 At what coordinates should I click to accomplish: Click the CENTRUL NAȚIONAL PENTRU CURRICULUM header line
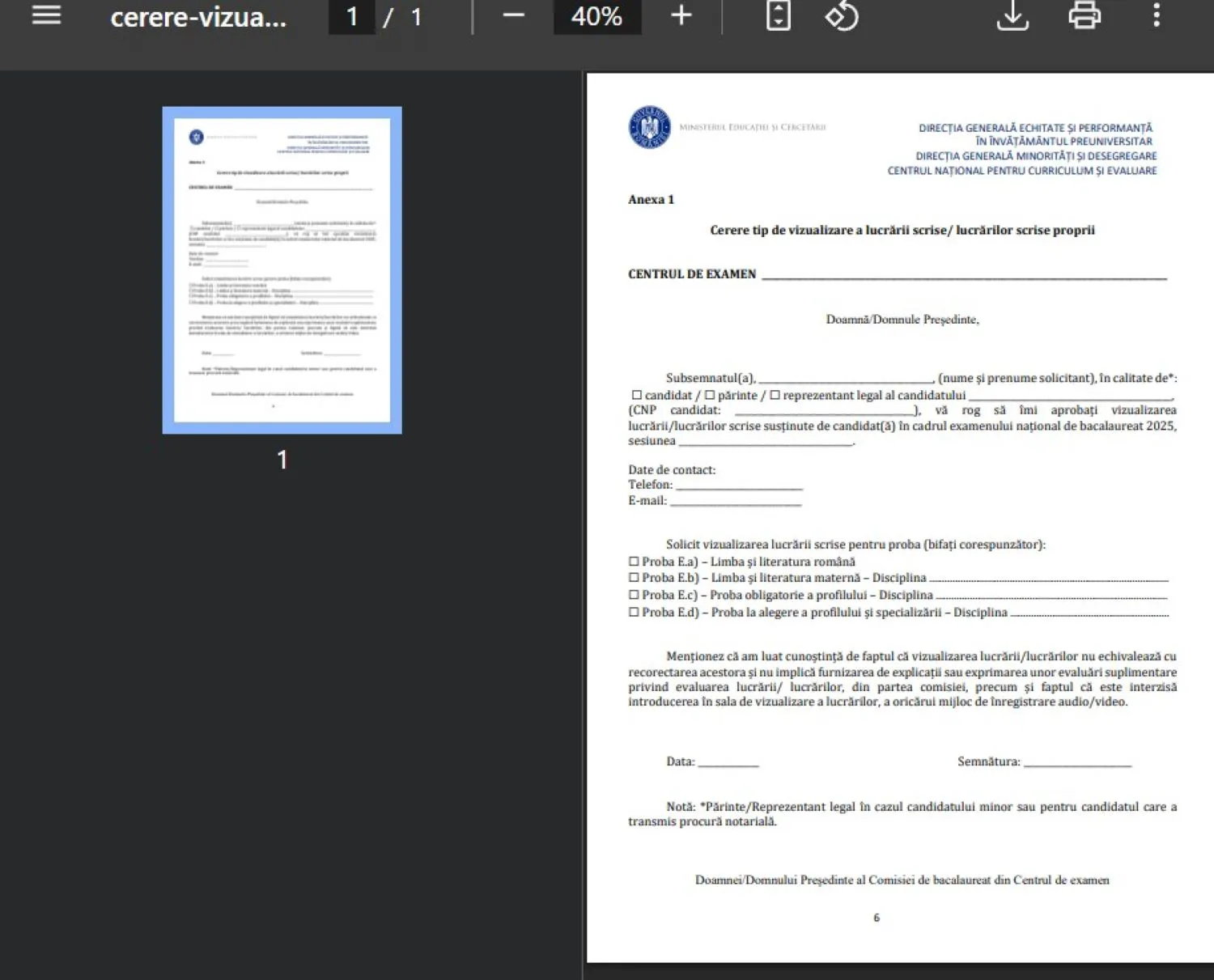[1022, 171]
